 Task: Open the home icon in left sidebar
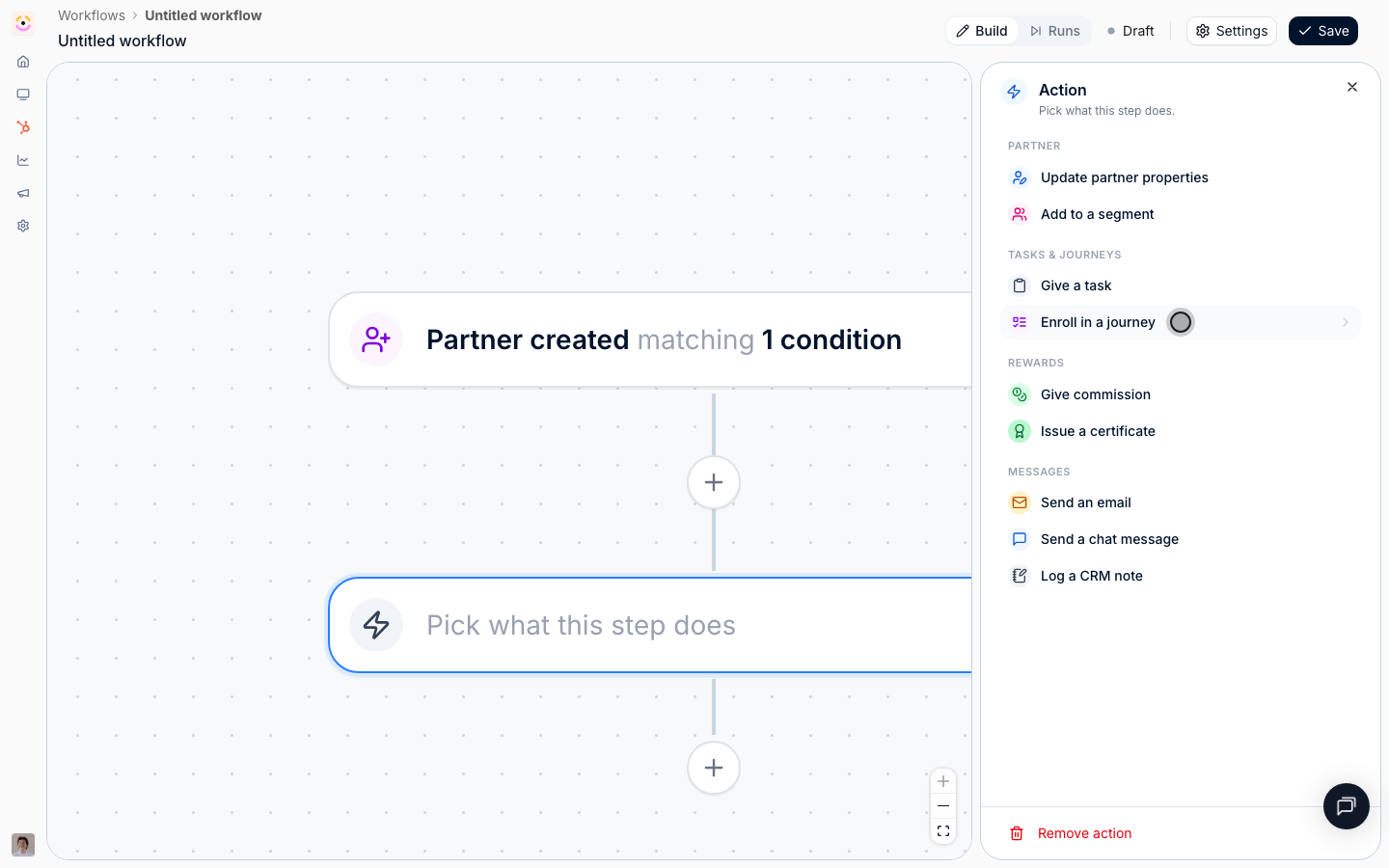click(x=23, y=62)
